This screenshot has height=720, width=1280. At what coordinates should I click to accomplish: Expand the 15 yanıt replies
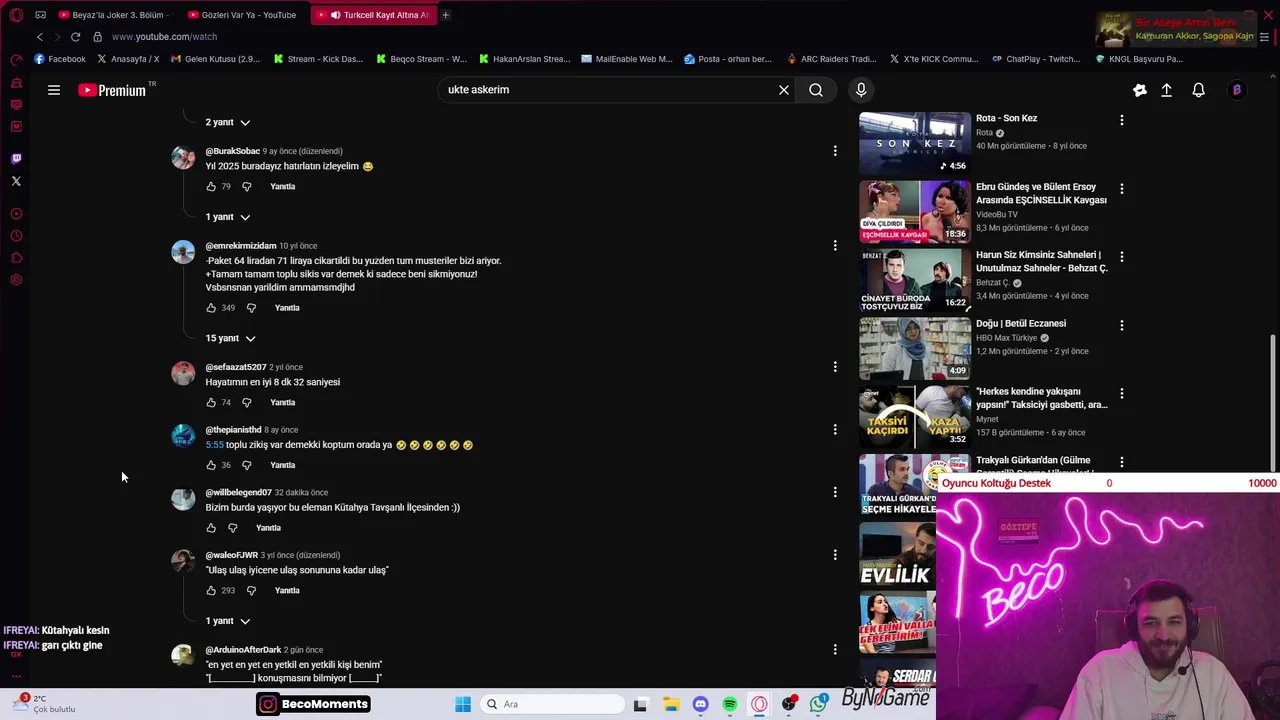(x=231, y=338)
